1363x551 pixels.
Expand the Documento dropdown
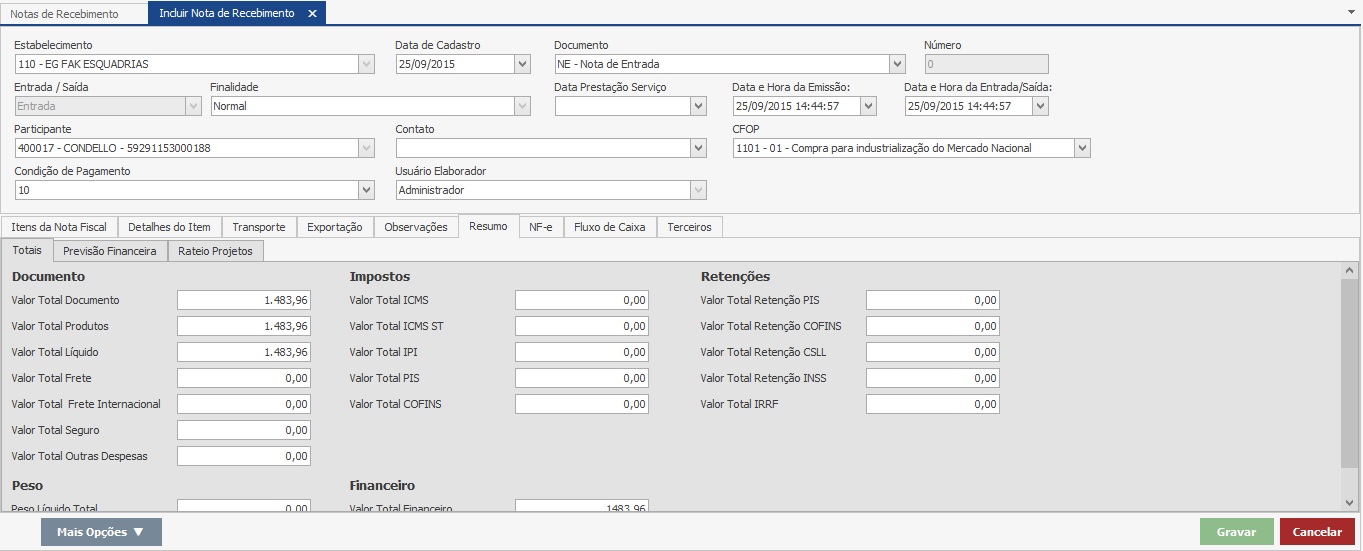[x=897, y=64]
